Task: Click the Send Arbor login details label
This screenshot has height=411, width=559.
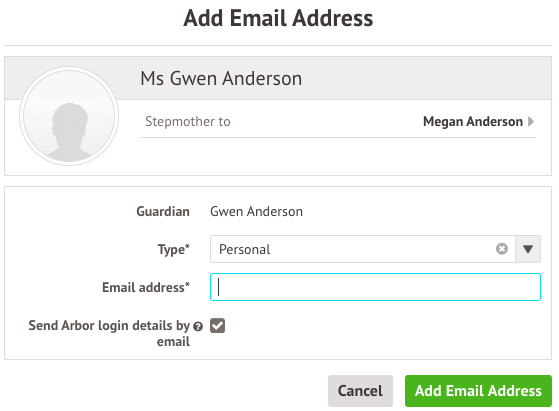Action: pos(109,333)
